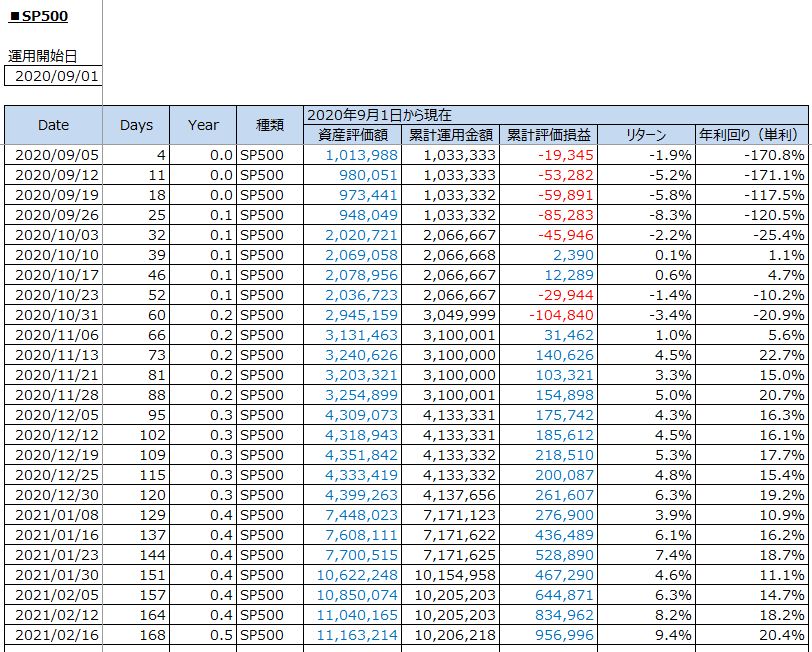
Task: Select the 運用開始日 label cell
Action: (43, 56)
